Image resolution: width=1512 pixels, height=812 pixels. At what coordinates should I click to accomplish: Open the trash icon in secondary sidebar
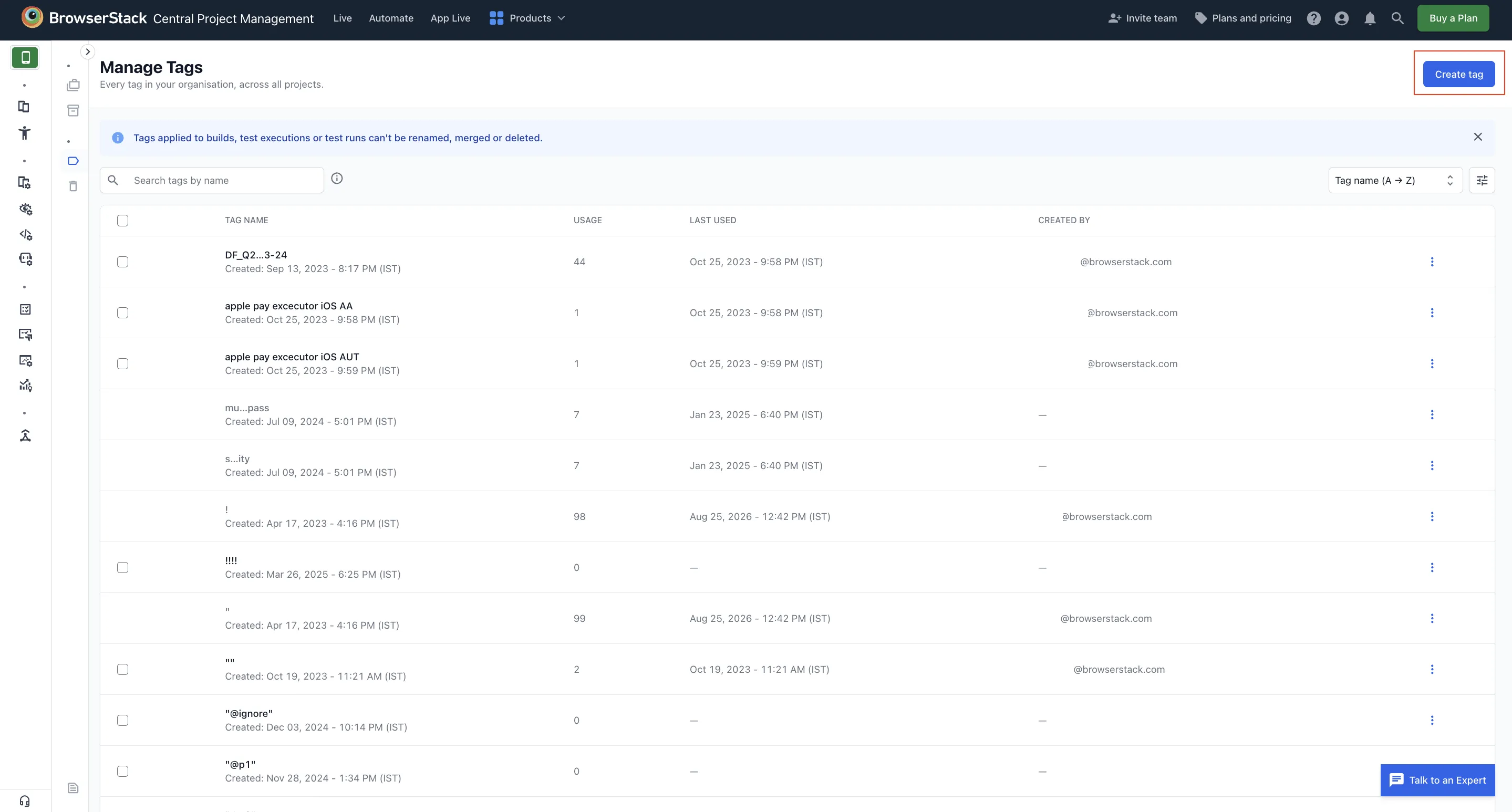coord(74,186)
